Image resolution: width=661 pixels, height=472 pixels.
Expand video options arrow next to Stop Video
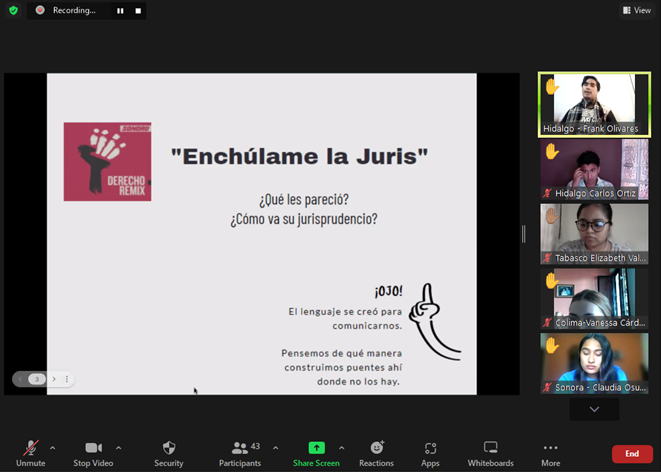(x=119, y=448)
